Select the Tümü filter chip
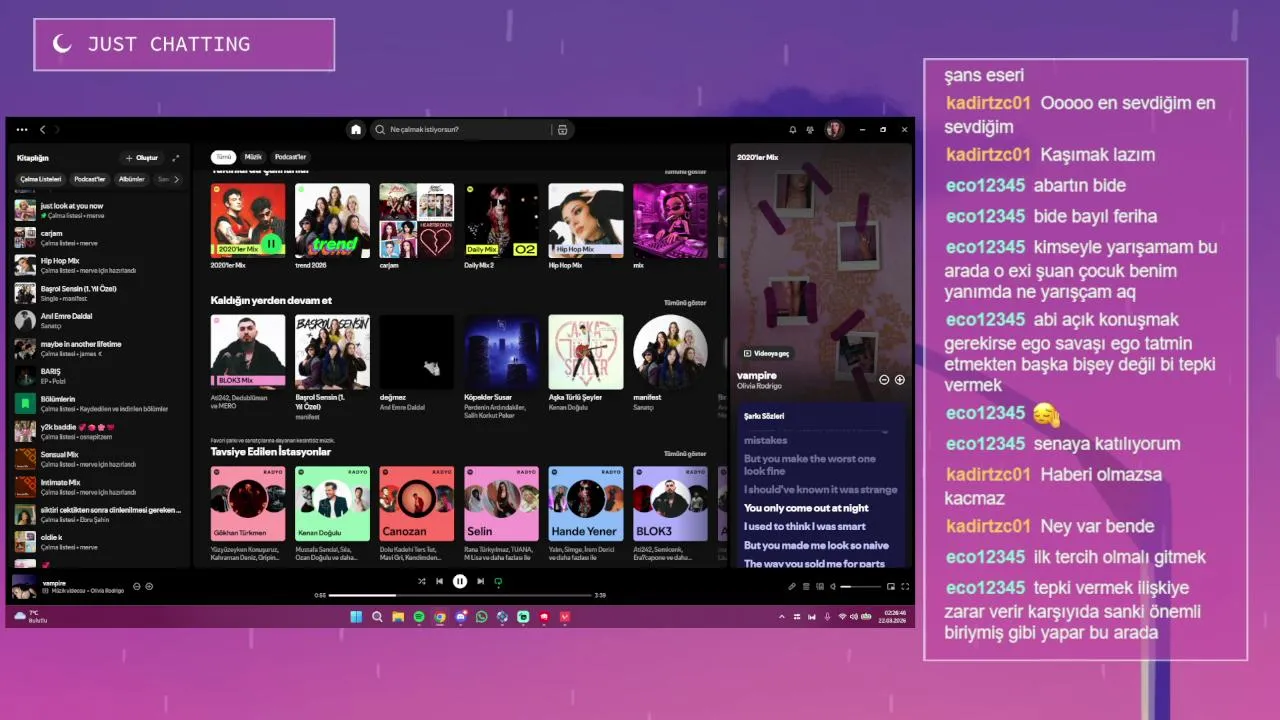This screenshot has height=720, width=1280. pyautogui.click(x=224, y=157)
